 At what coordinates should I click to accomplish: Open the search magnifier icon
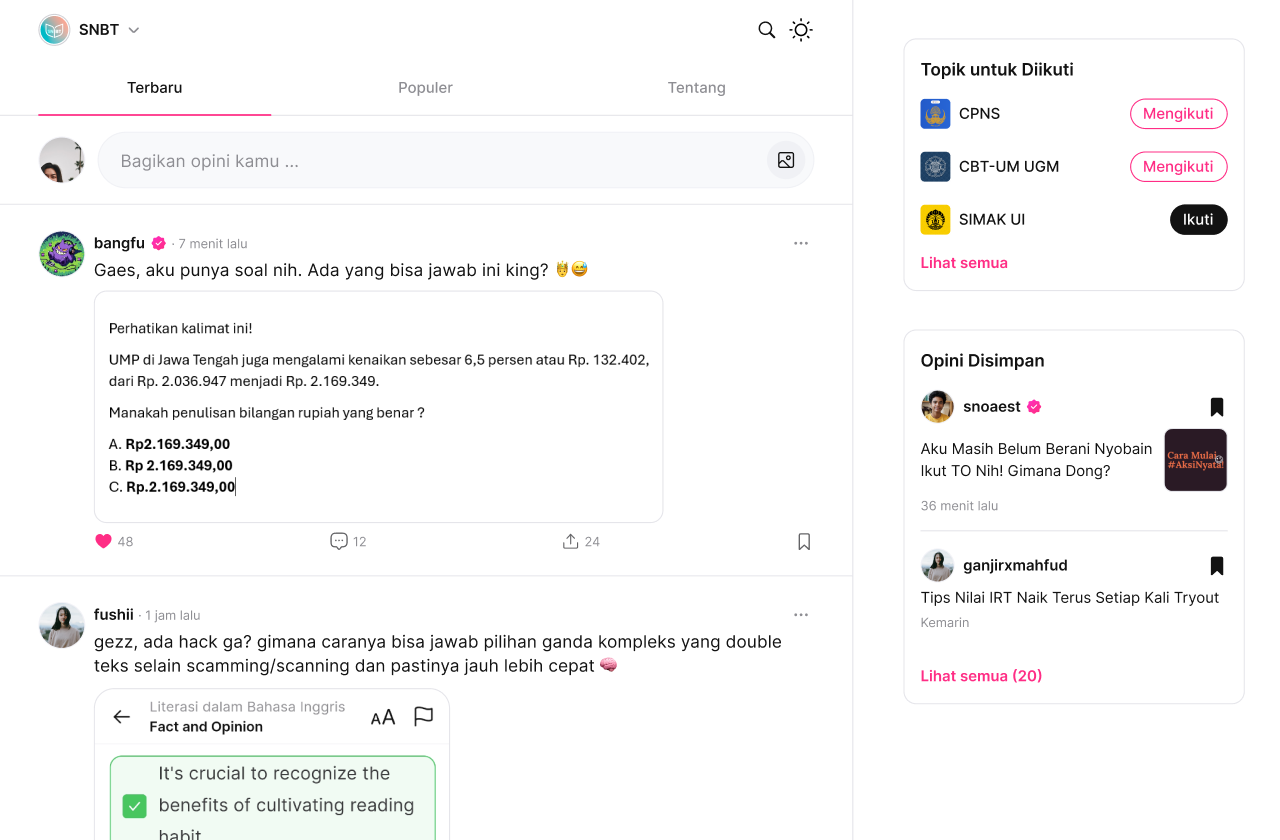point(767,30)
